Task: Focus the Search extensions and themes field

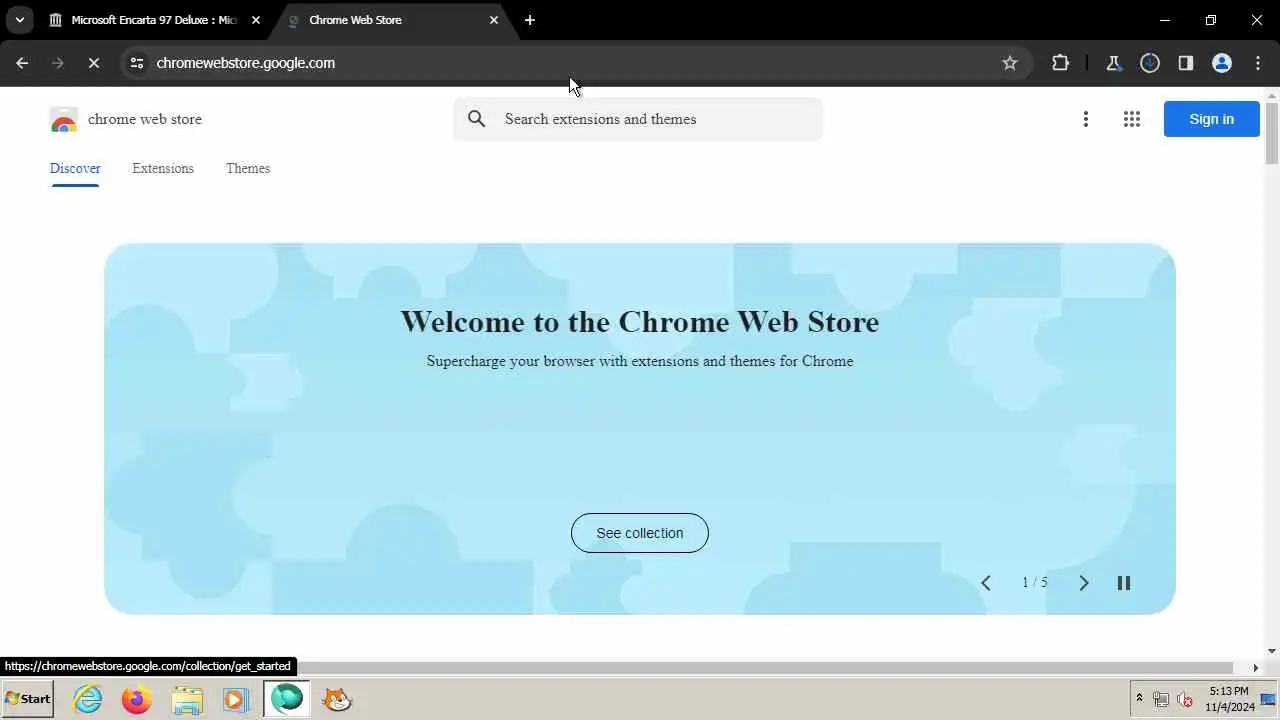Action: (638, 119)
